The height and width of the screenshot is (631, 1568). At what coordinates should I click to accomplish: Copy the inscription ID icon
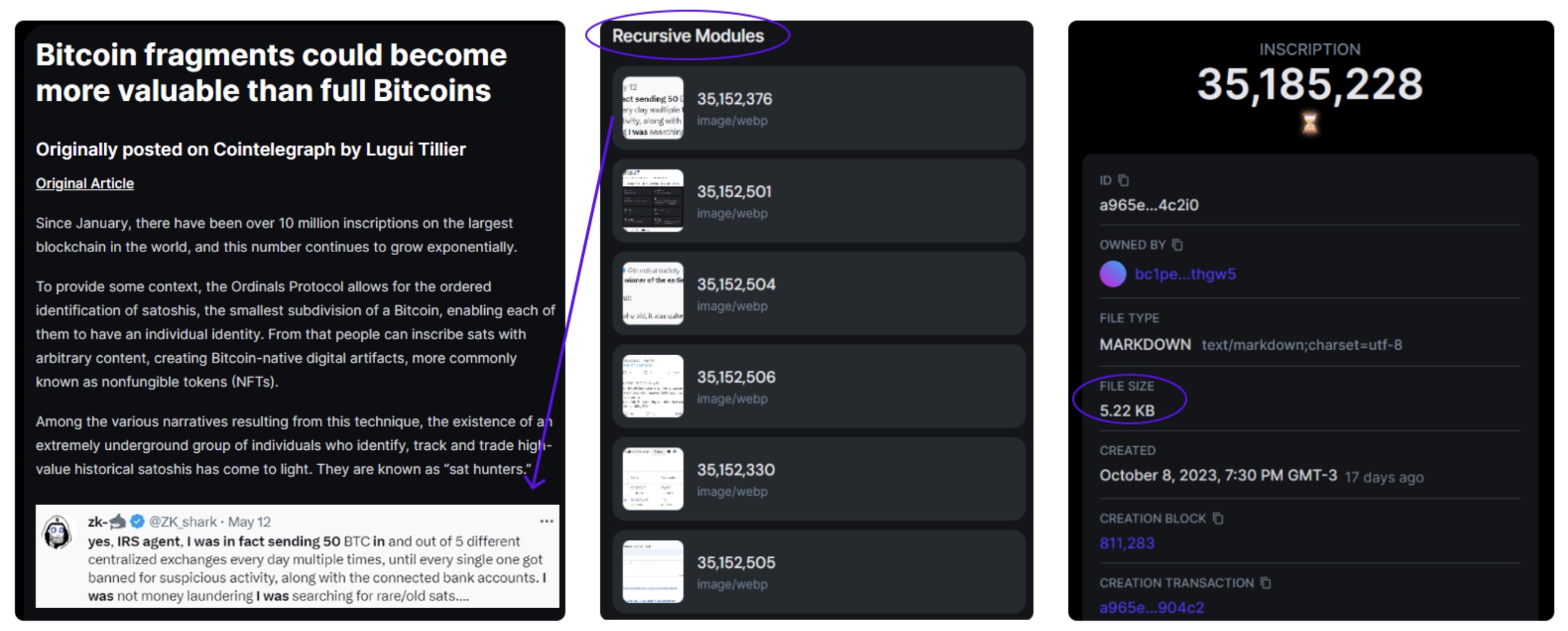pos(1124,181)
